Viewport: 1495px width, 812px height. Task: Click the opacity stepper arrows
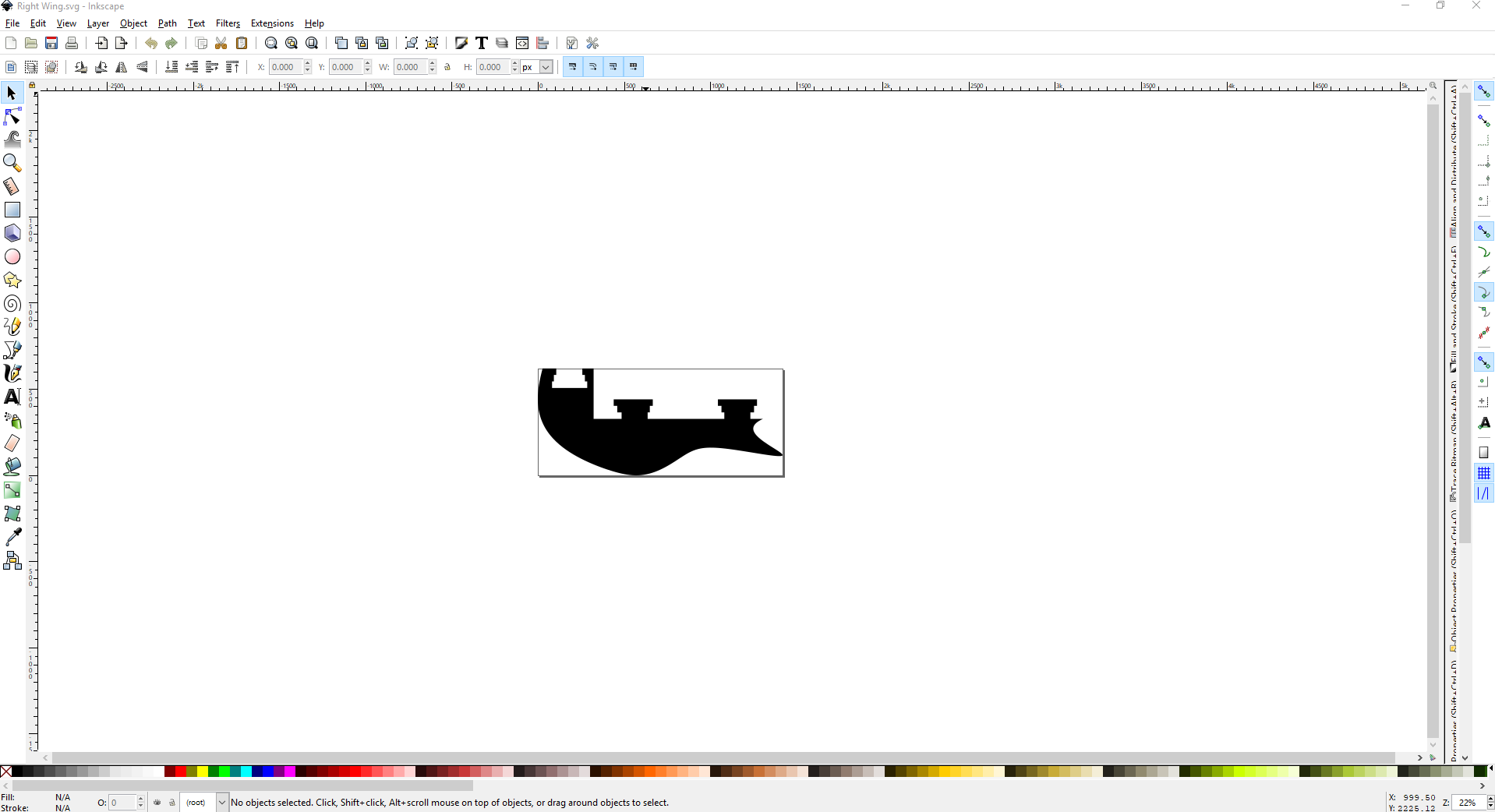[x=141, y=802]
